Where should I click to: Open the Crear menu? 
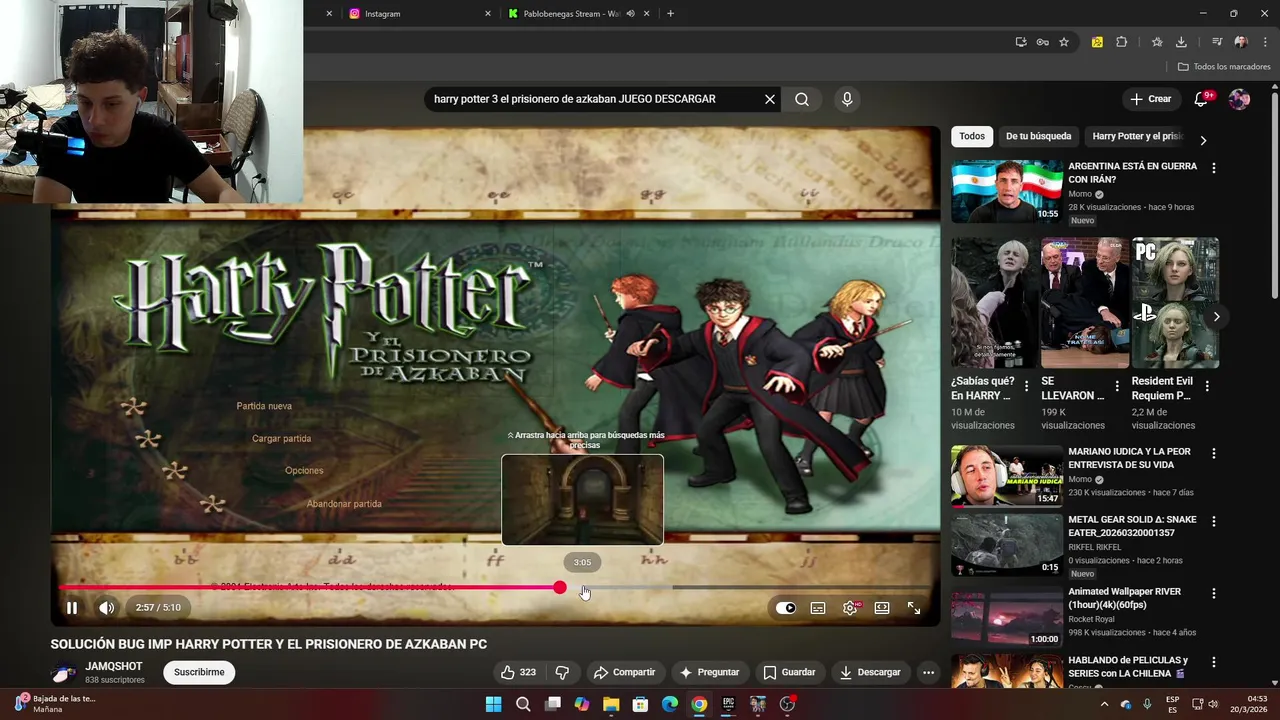[x=1150, y=99]
